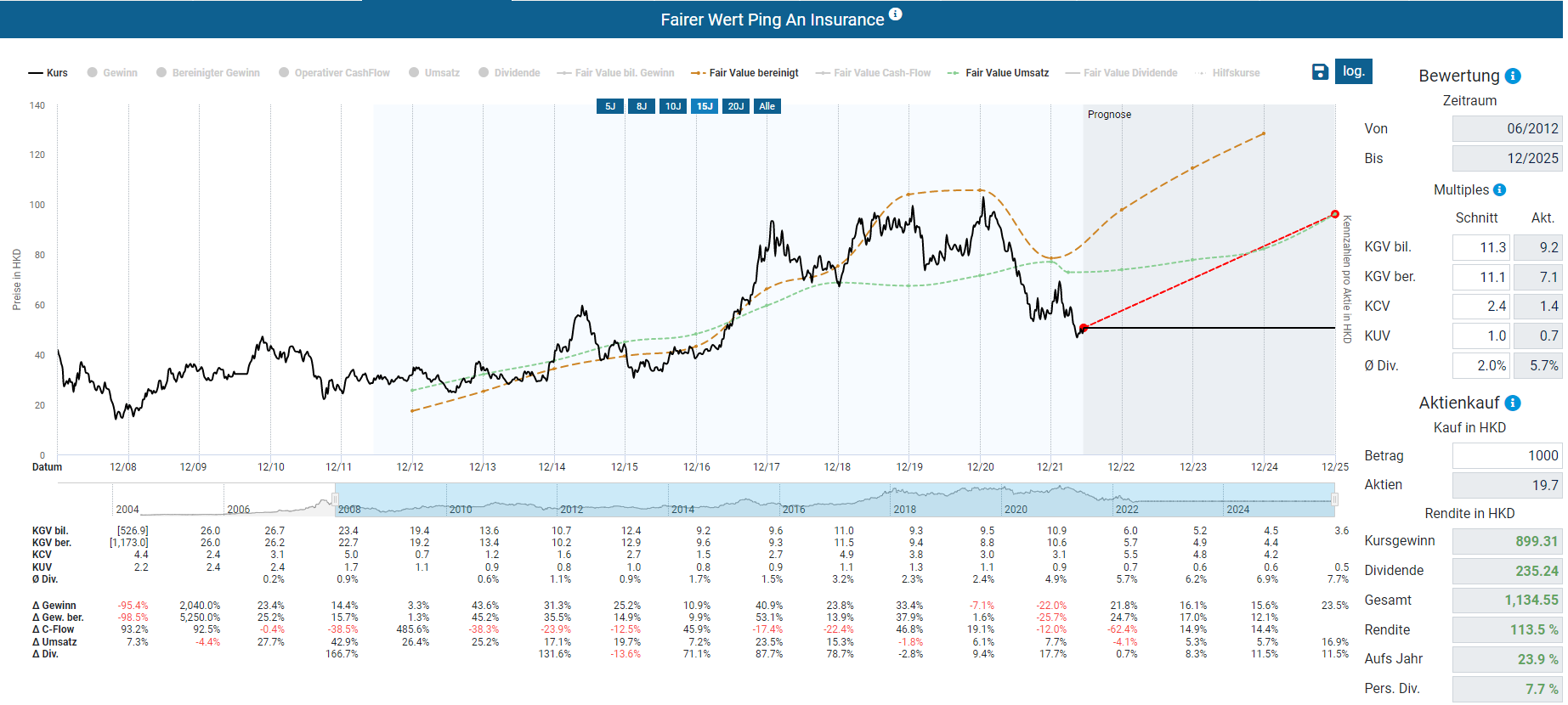Image resolution: width=1568 pixels, height=705 pixels.
Task: Click the red forecast endpoint marker
Action: [x=1334, y=214]
